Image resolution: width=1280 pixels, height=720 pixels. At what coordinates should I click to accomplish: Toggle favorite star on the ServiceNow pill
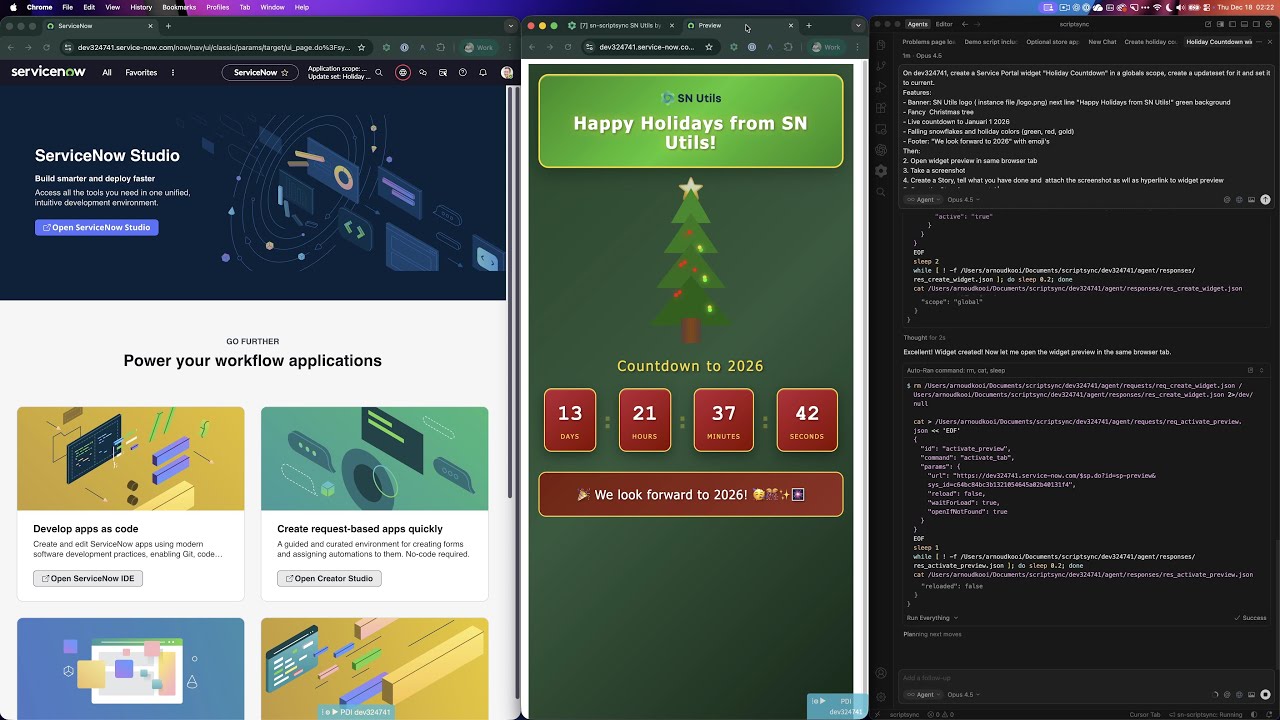click(x=285, y=73)
